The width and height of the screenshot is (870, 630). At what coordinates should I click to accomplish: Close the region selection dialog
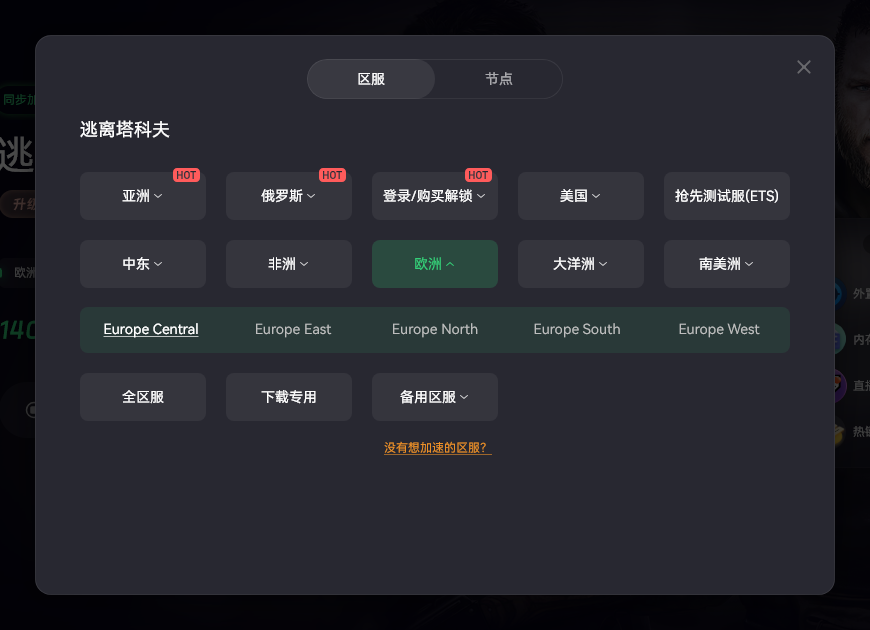coord(803,67)
